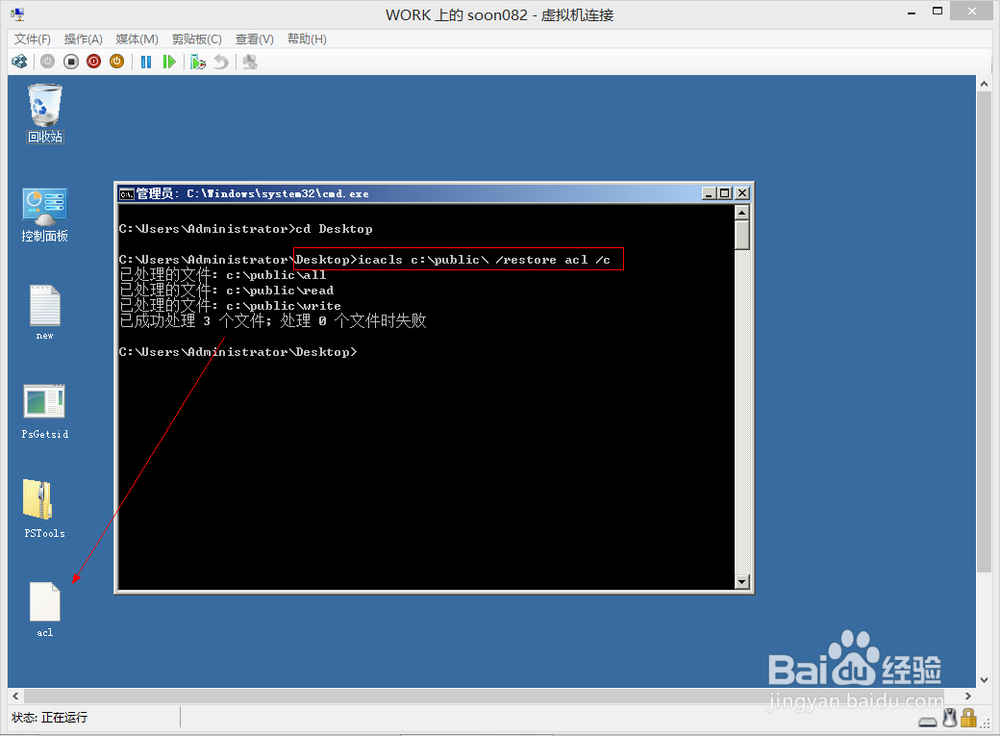Click the VM view horizontal scroll right arrow
The width and height of the screenshot is (1000, 736).
pos(968,696)
